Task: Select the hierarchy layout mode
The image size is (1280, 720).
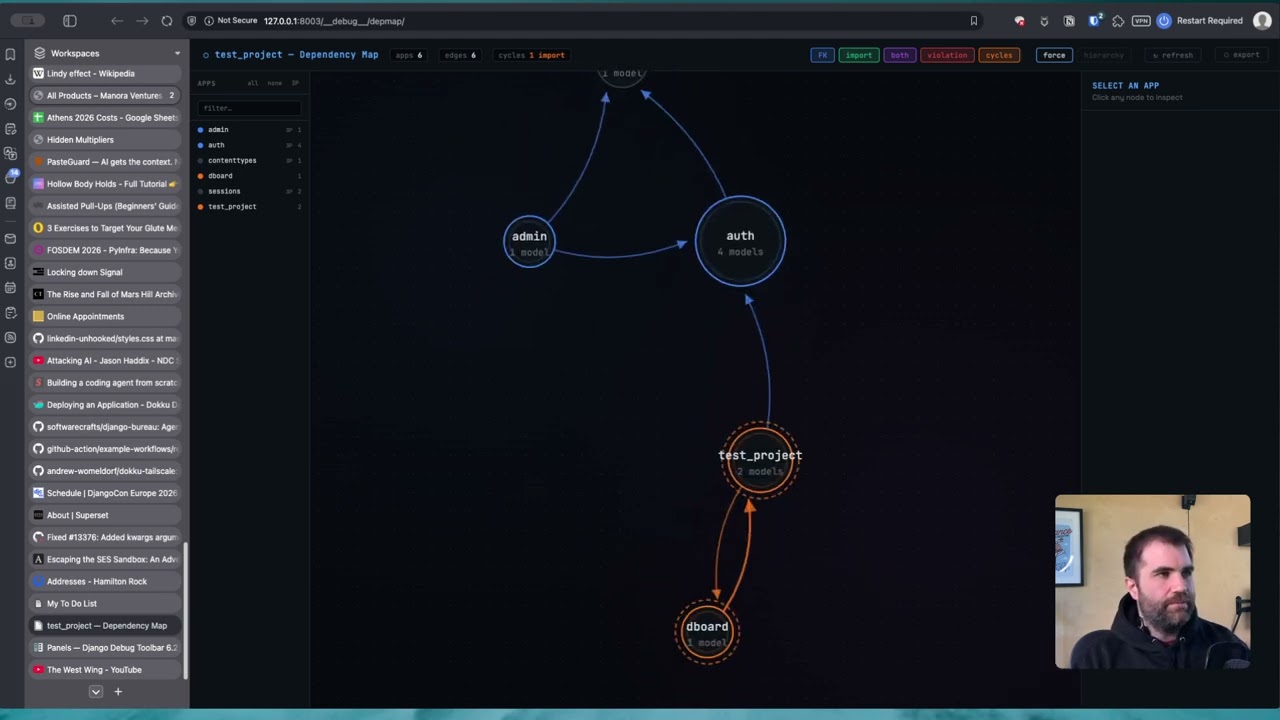Action: pyautogui.click(x=1104, y=55)
